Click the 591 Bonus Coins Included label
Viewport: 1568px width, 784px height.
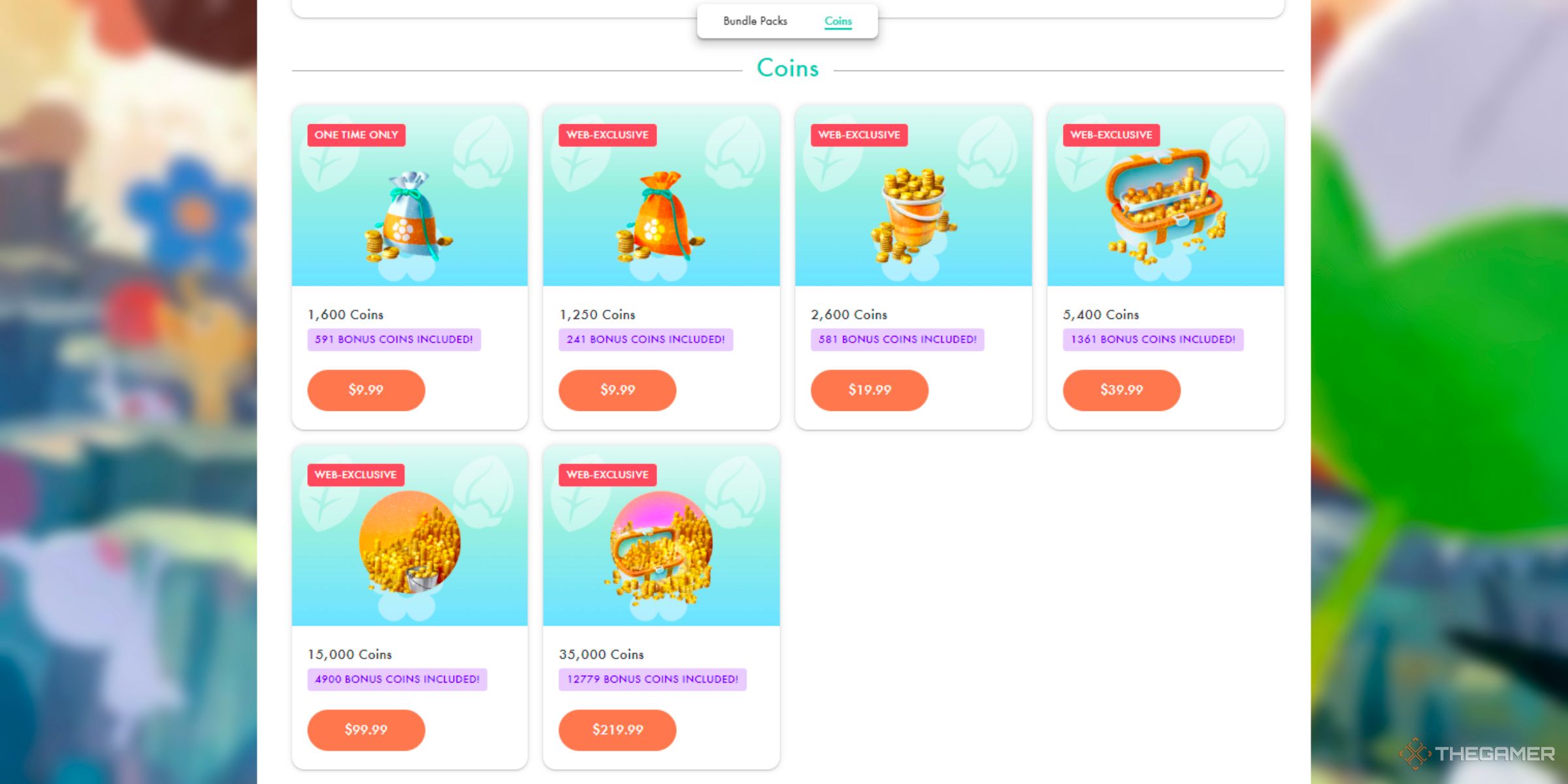coord(394,340)
